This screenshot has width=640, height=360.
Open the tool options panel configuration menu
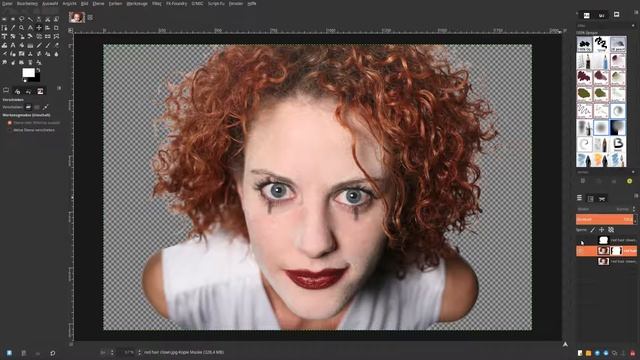[59, 88]
